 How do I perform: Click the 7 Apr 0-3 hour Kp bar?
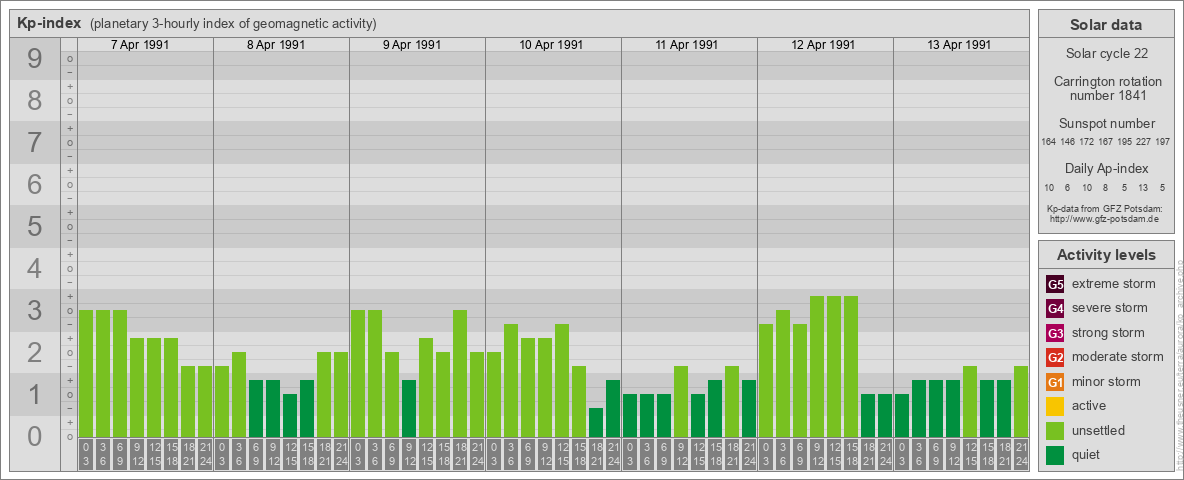86,373
